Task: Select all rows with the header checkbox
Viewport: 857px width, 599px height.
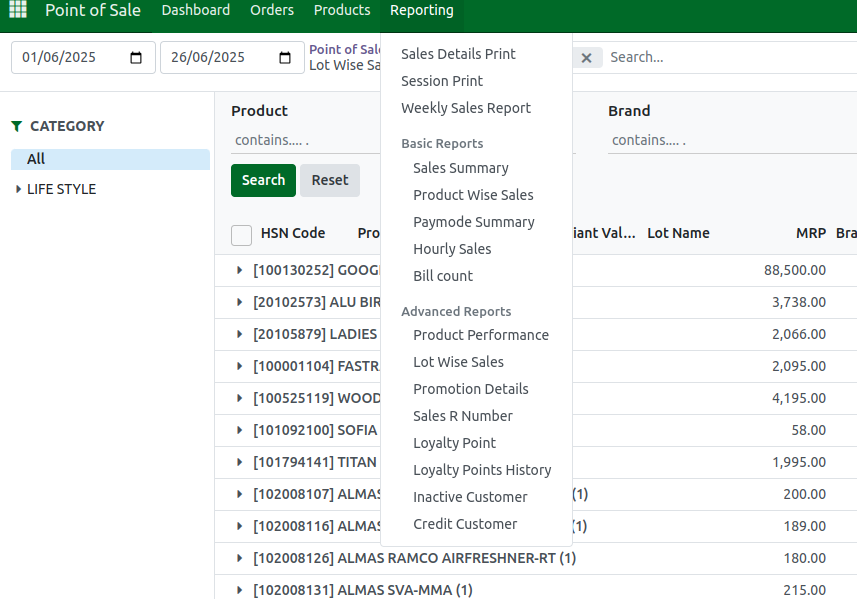Action: click(x=241, y=235)
